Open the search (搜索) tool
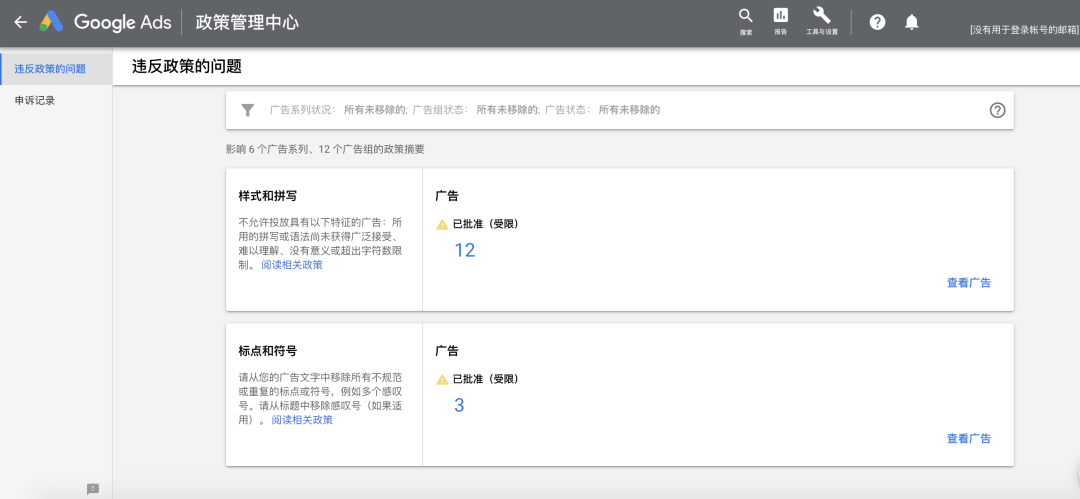Image resolution: width=1080 pixels, height=499 pixels. click(x=746, y=20)
